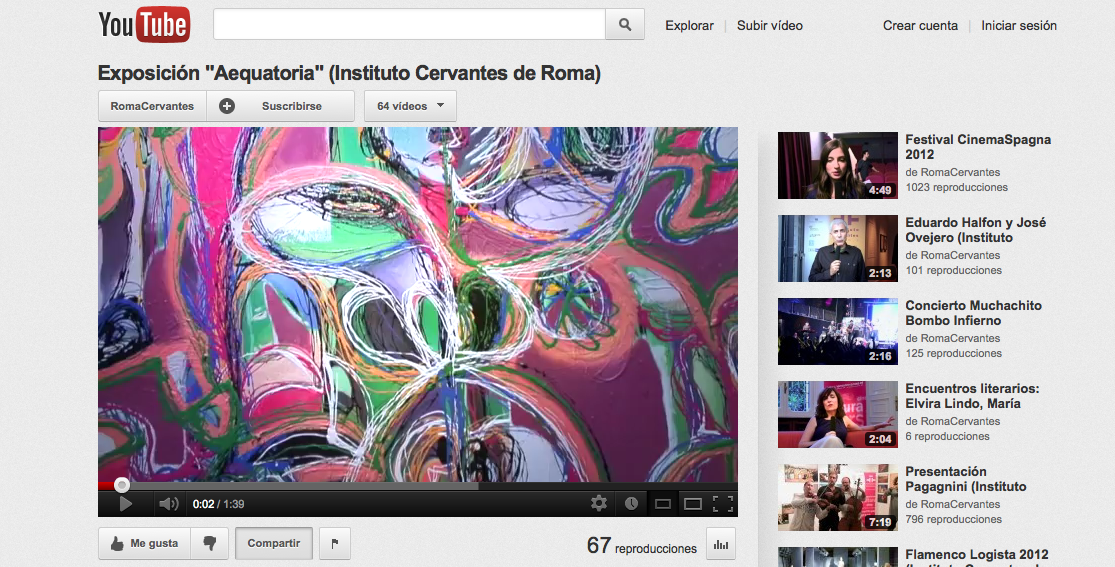Click Concierto Muchachito Bombo Infierno title
Viewport: 1115px width, 567px height.
tap(973, 313)
